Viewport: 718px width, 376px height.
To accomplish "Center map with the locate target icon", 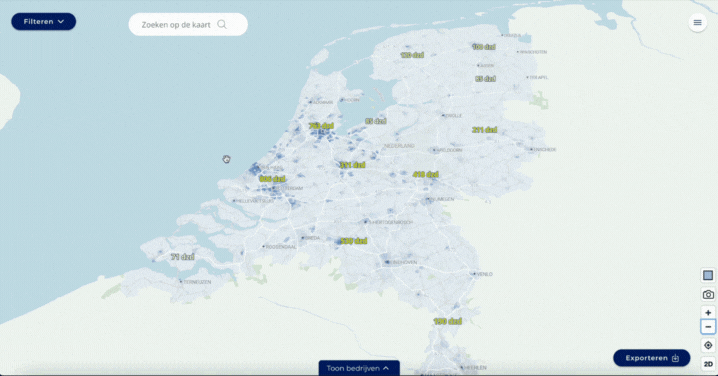I will [x=707, y=345].
